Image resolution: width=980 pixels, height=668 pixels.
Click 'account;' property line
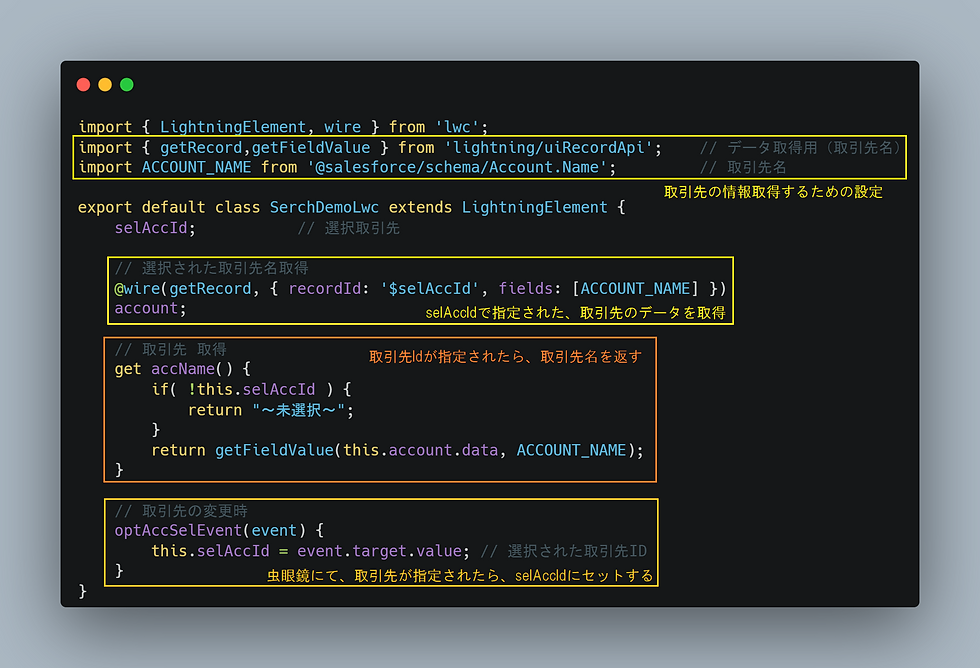[151, 309]
